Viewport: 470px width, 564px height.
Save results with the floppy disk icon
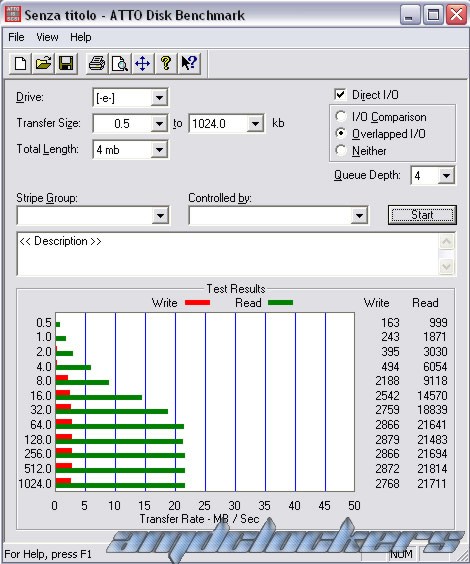(x=66, y=64)
